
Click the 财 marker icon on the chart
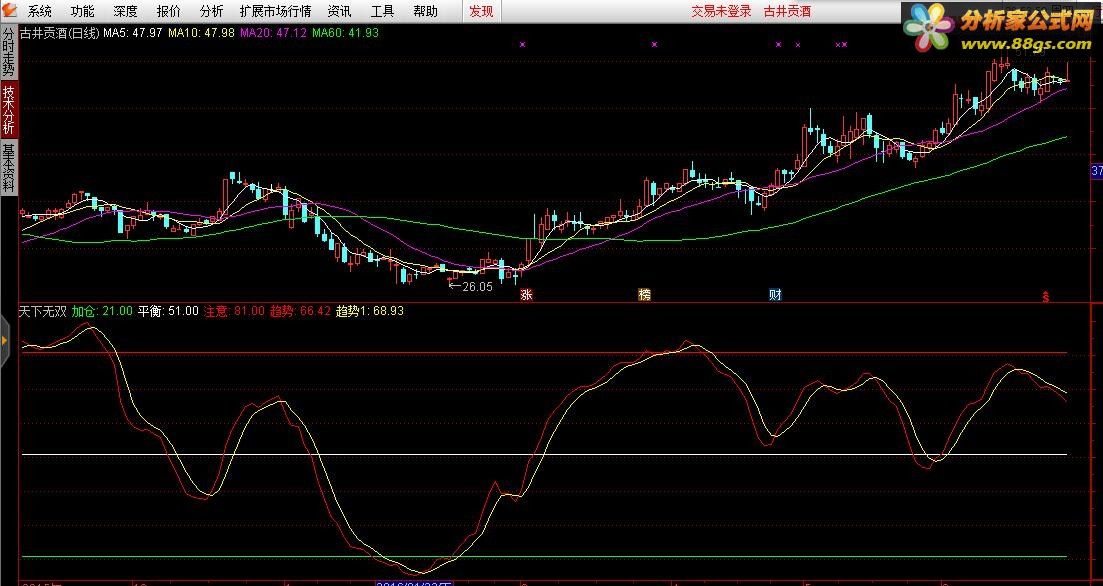click(775, 295)
